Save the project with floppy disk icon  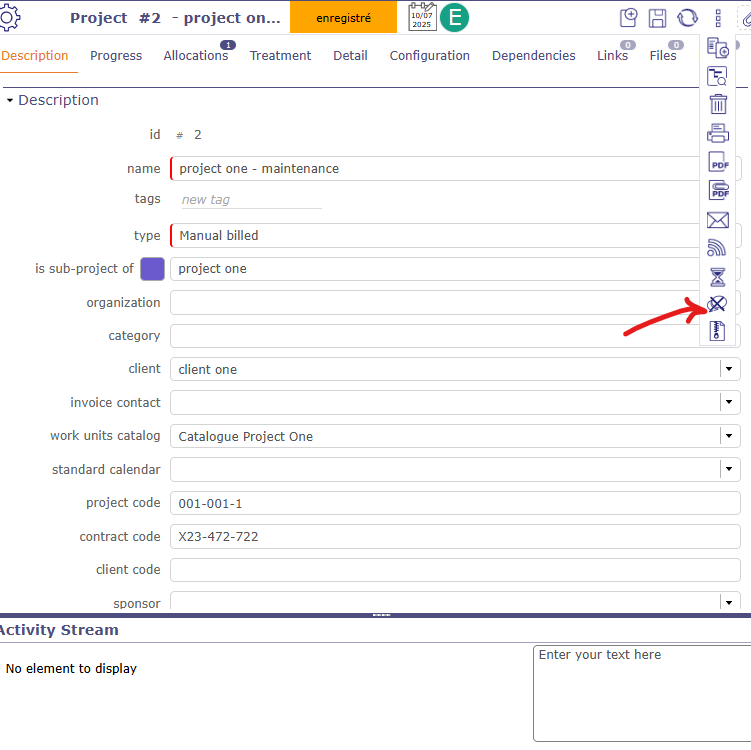click(x=658, y=18)
